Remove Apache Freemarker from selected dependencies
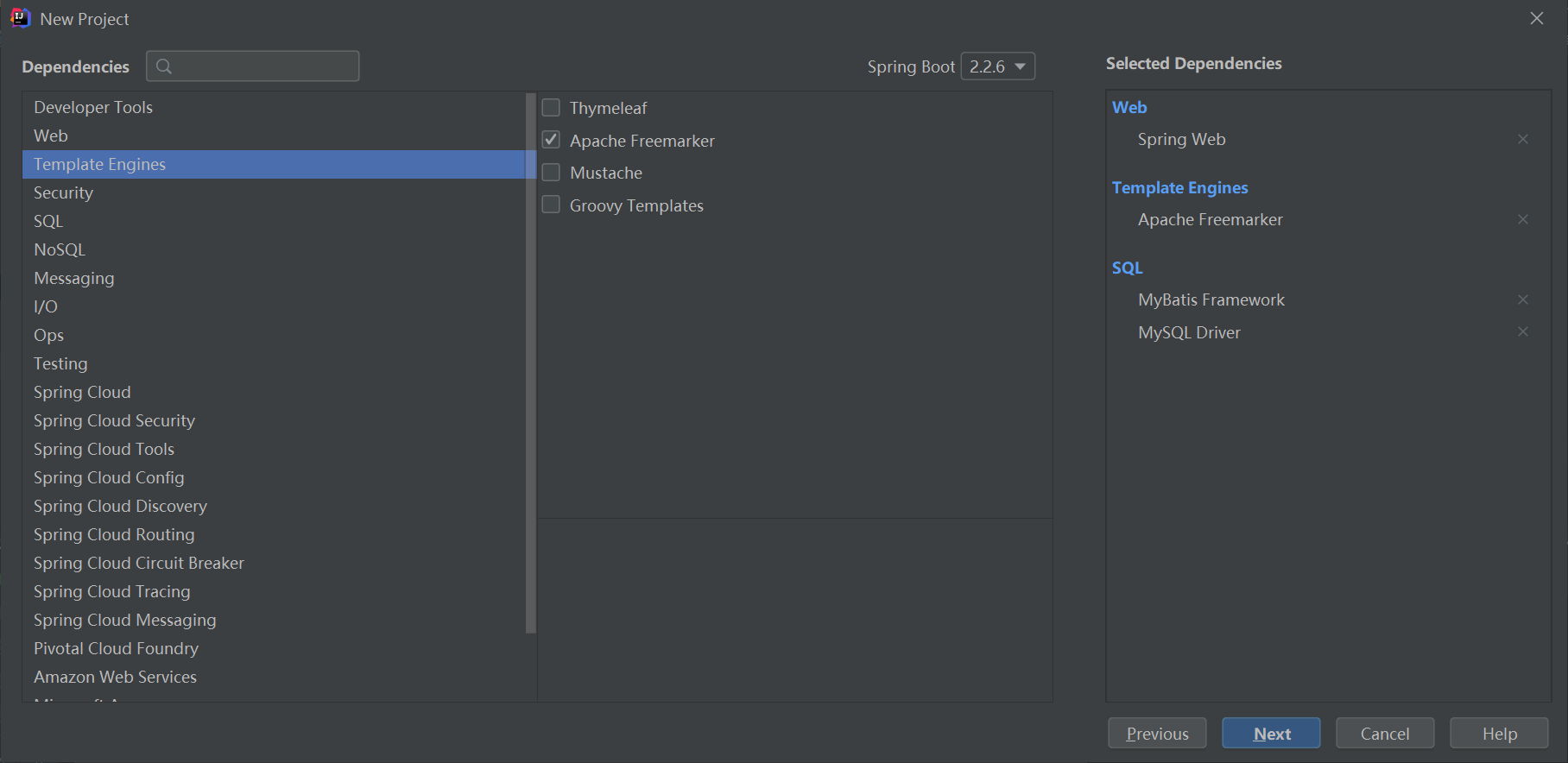Screen dimensions: 1568x763 pyautogui.click(x=1523, y=219)
